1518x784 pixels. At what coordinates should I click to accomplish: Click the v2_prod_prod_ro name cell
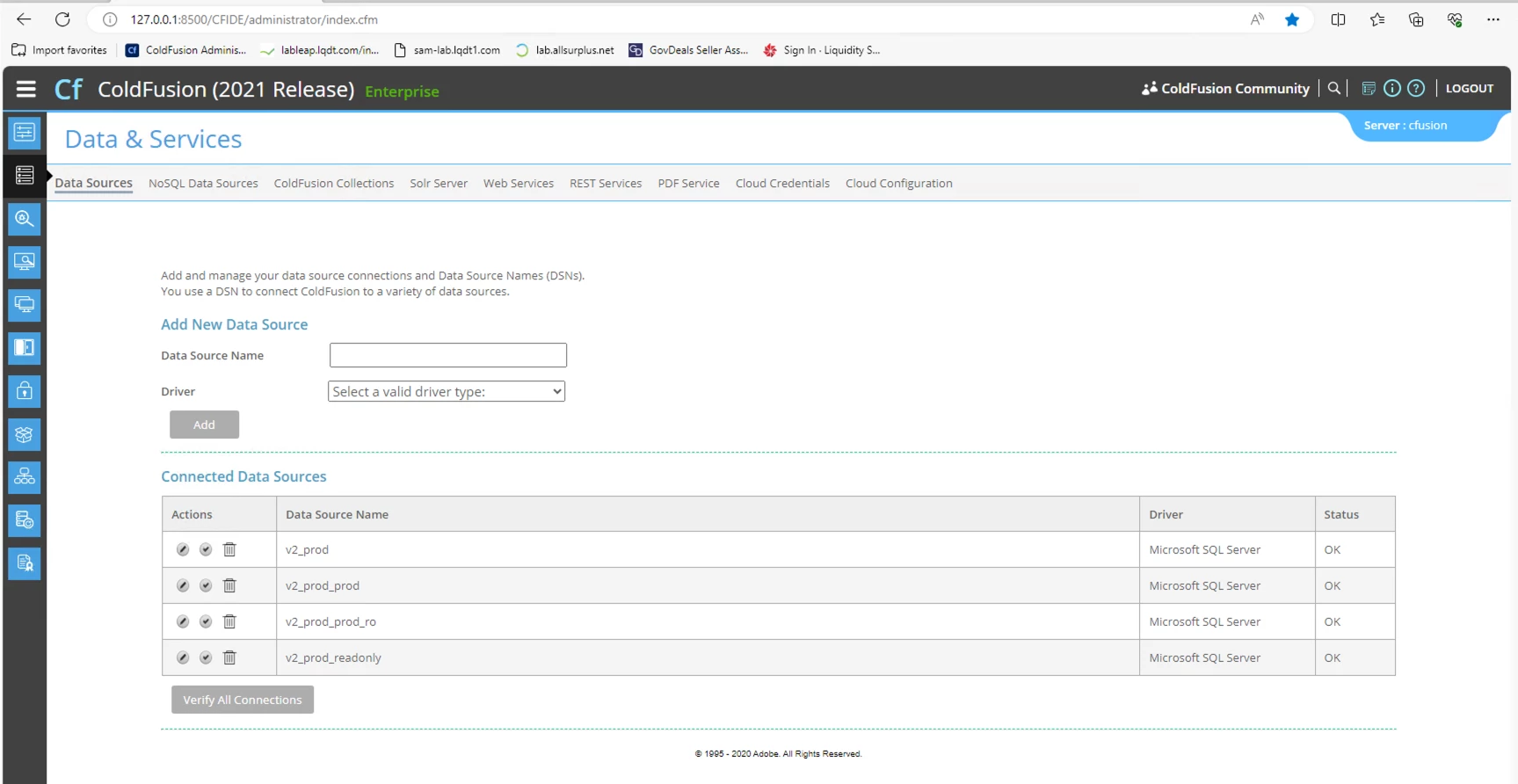coord(708,621)
